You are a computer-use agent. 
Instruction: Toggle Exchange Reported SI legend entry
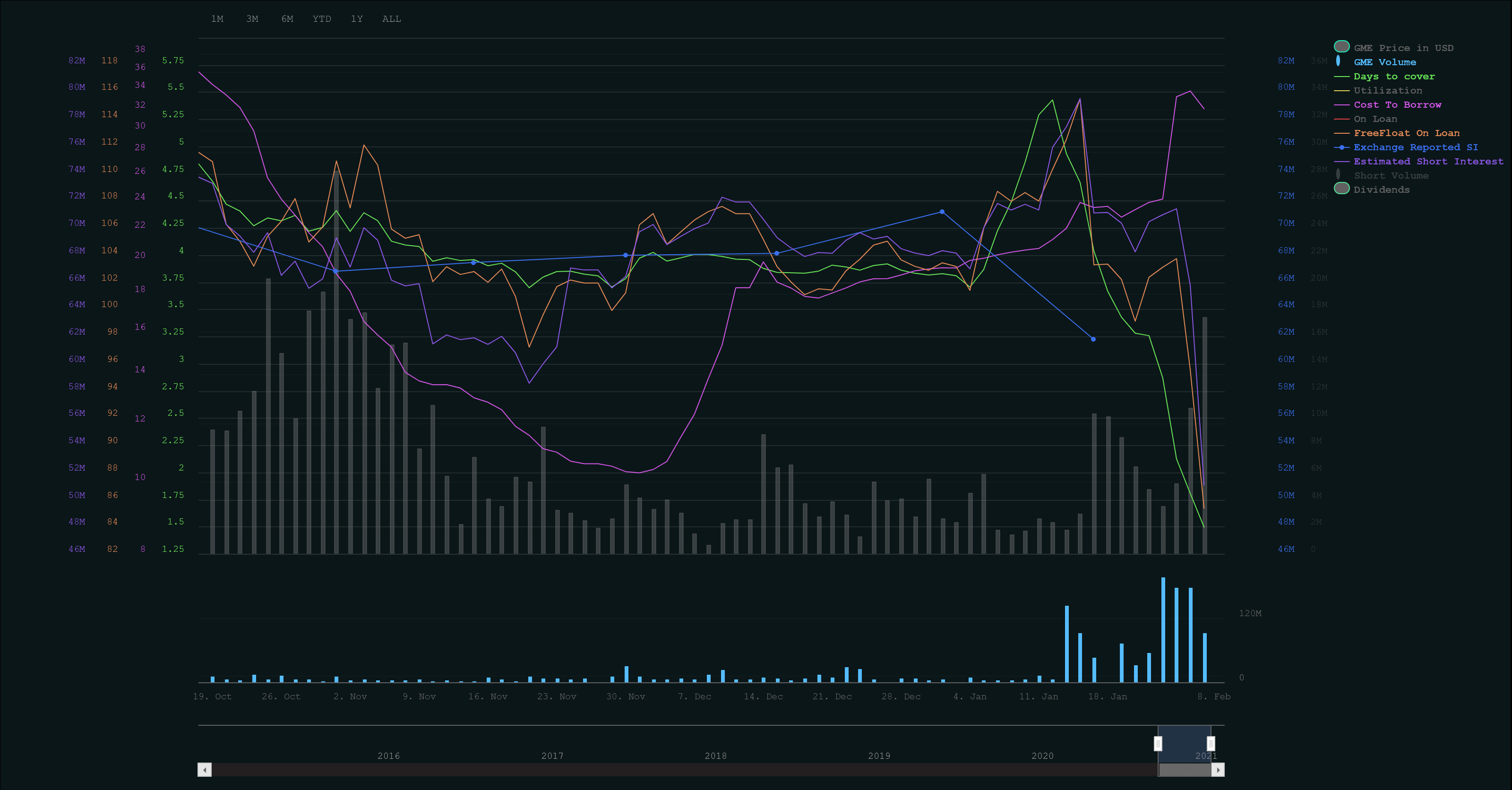coord(1415,147)
